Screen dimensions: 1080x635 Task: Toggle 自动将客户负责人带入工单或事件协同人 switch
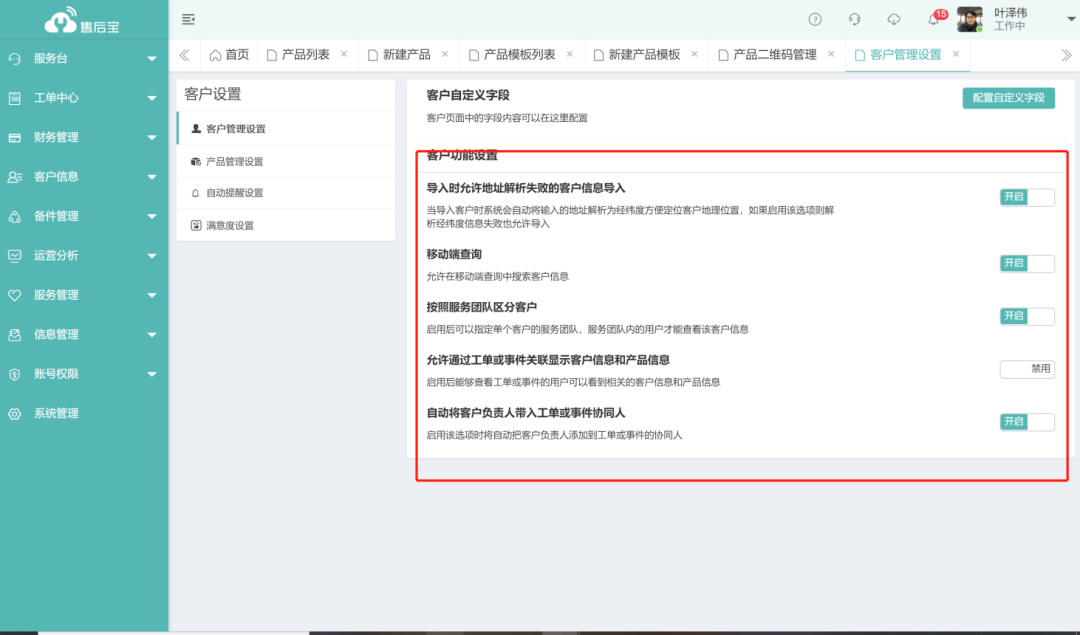1027,422
